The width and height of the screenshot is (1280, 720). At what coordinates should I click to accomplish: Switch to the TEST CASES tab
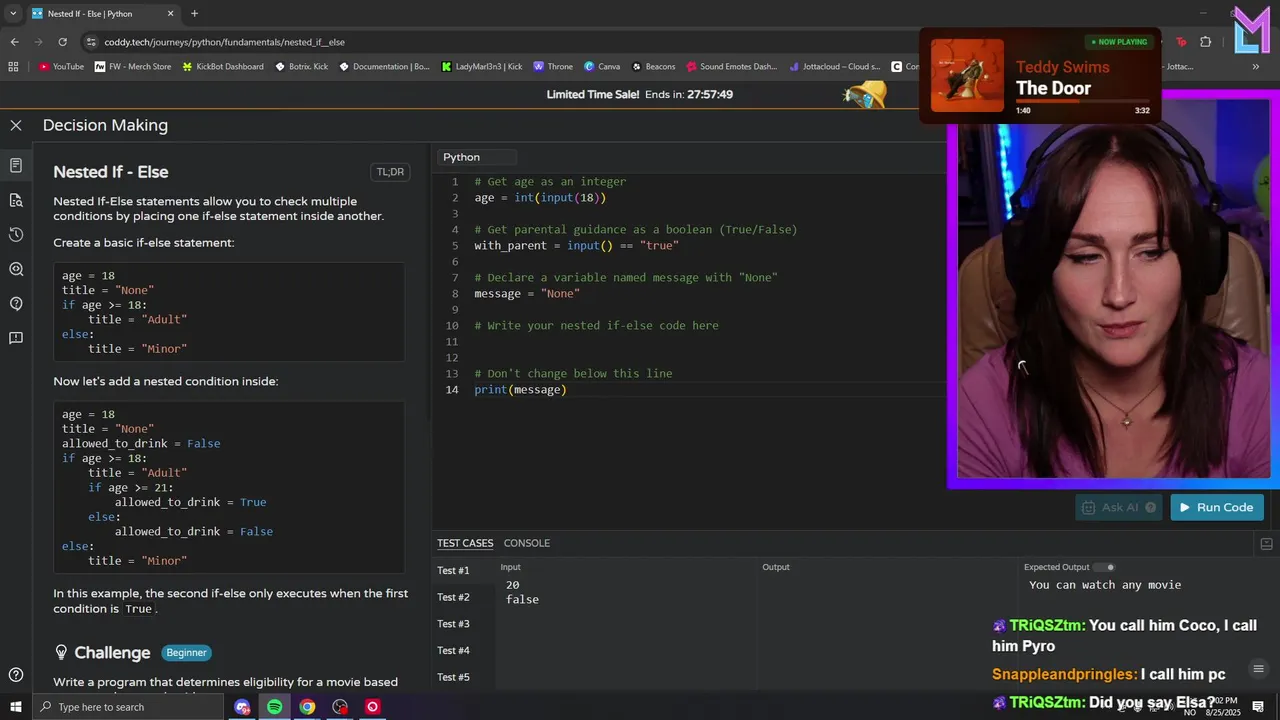pos(465,543)
